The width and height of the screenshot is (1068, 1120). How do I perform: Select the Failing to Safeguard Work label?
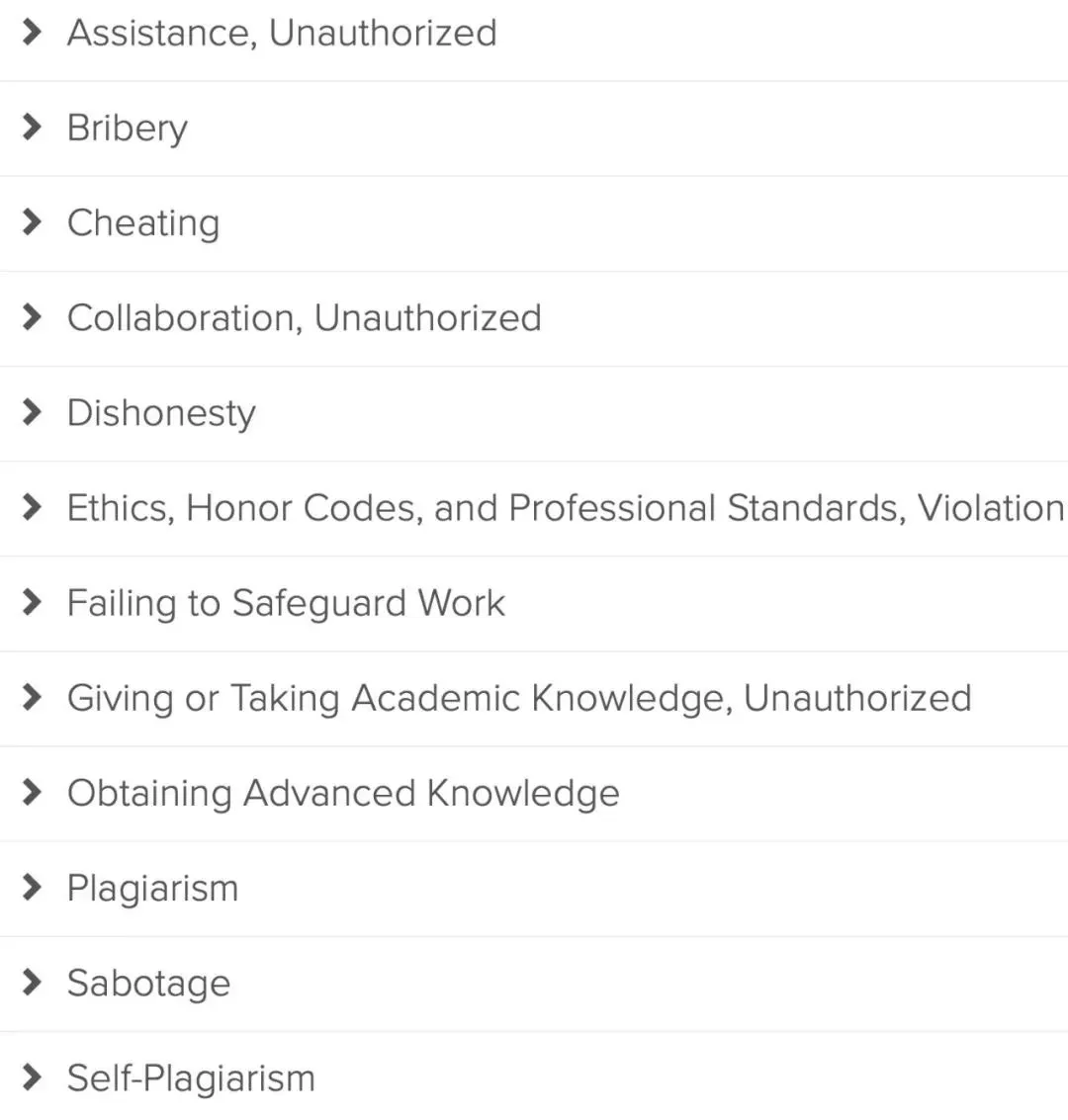coord(286,603)
